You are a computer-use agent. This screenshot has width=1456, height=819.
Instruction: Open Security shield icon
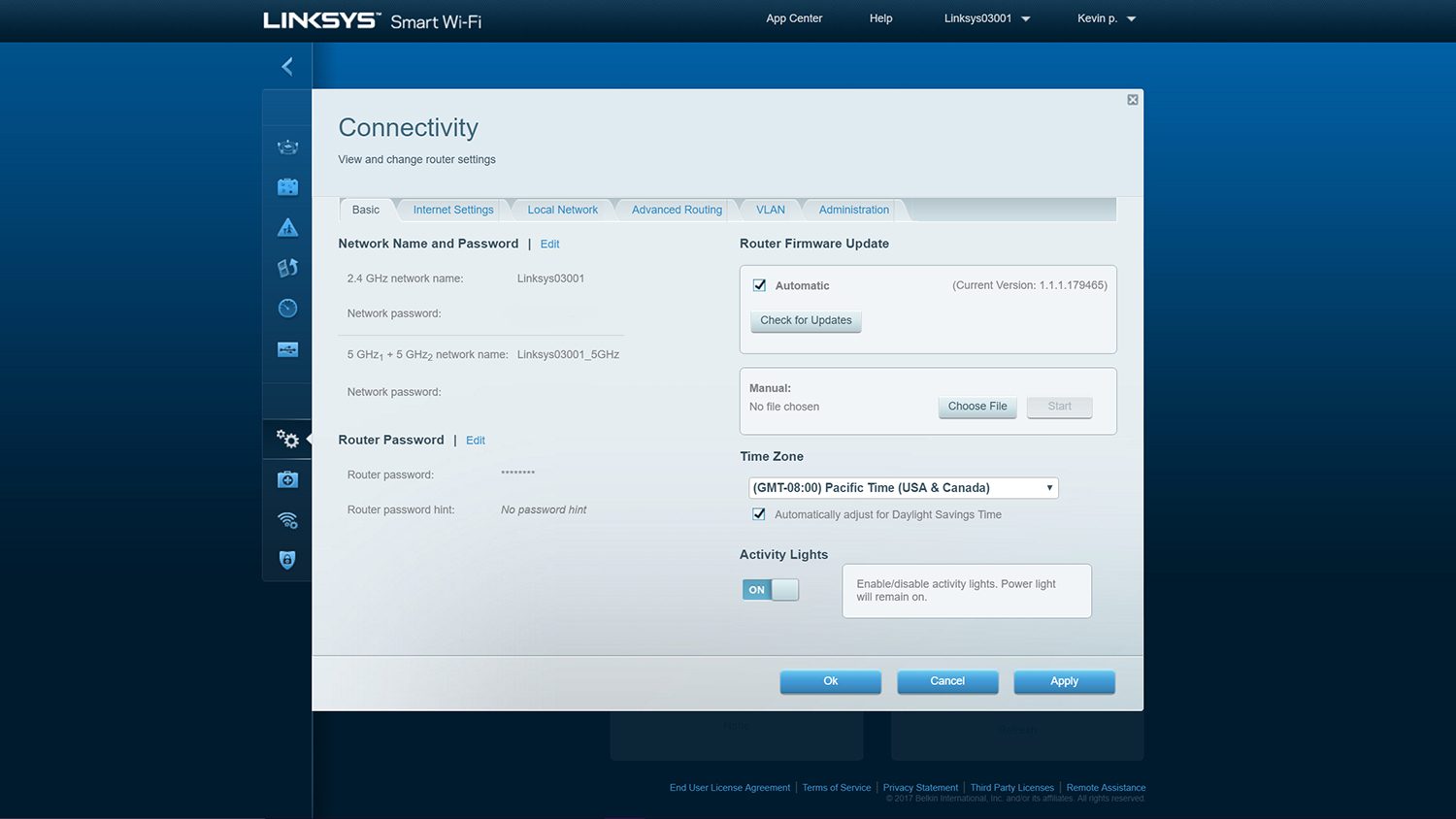pyautogui.click(x=287, y=560)
